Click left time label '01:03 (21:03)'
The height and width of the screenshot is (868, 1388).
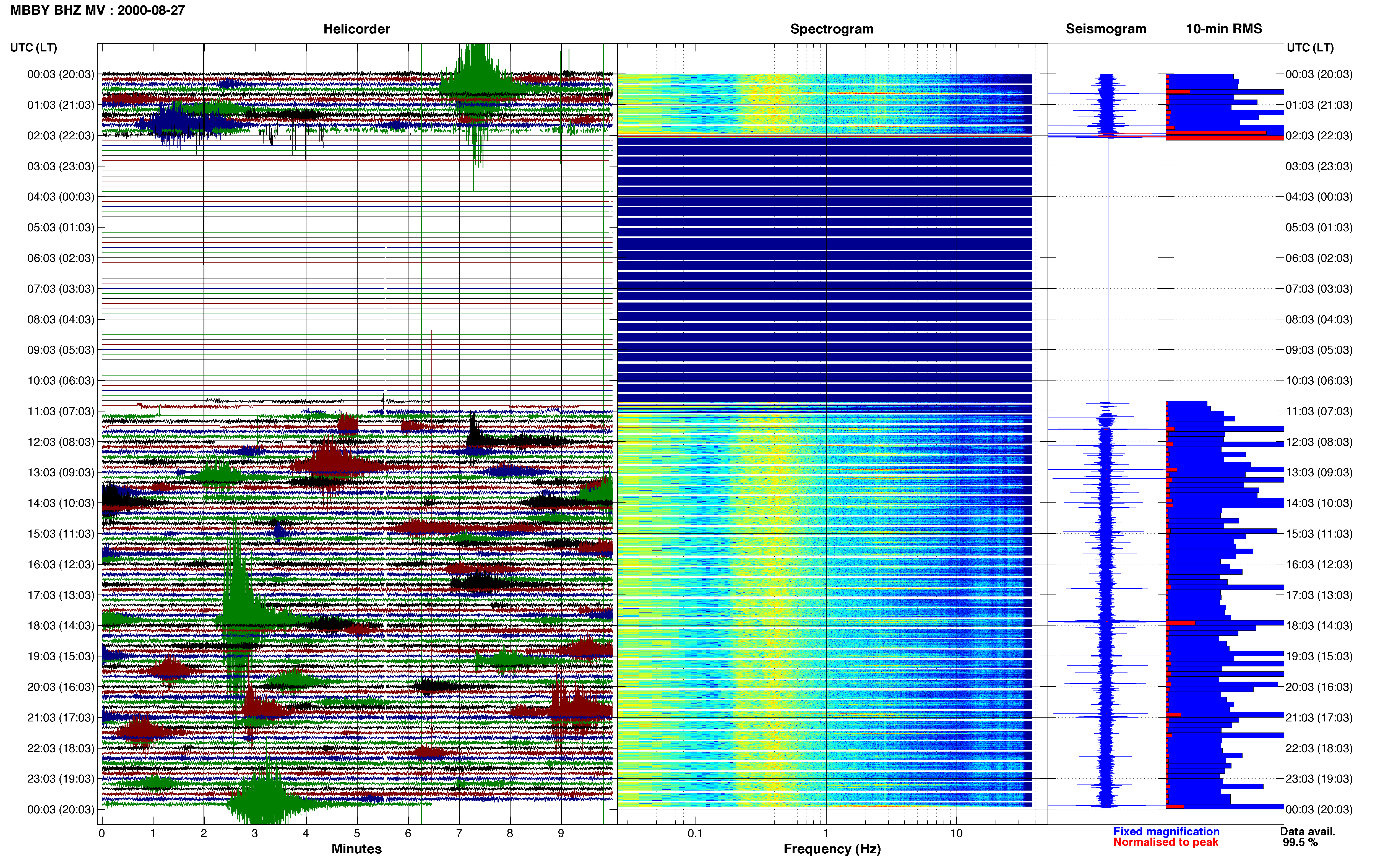(61, 105)
